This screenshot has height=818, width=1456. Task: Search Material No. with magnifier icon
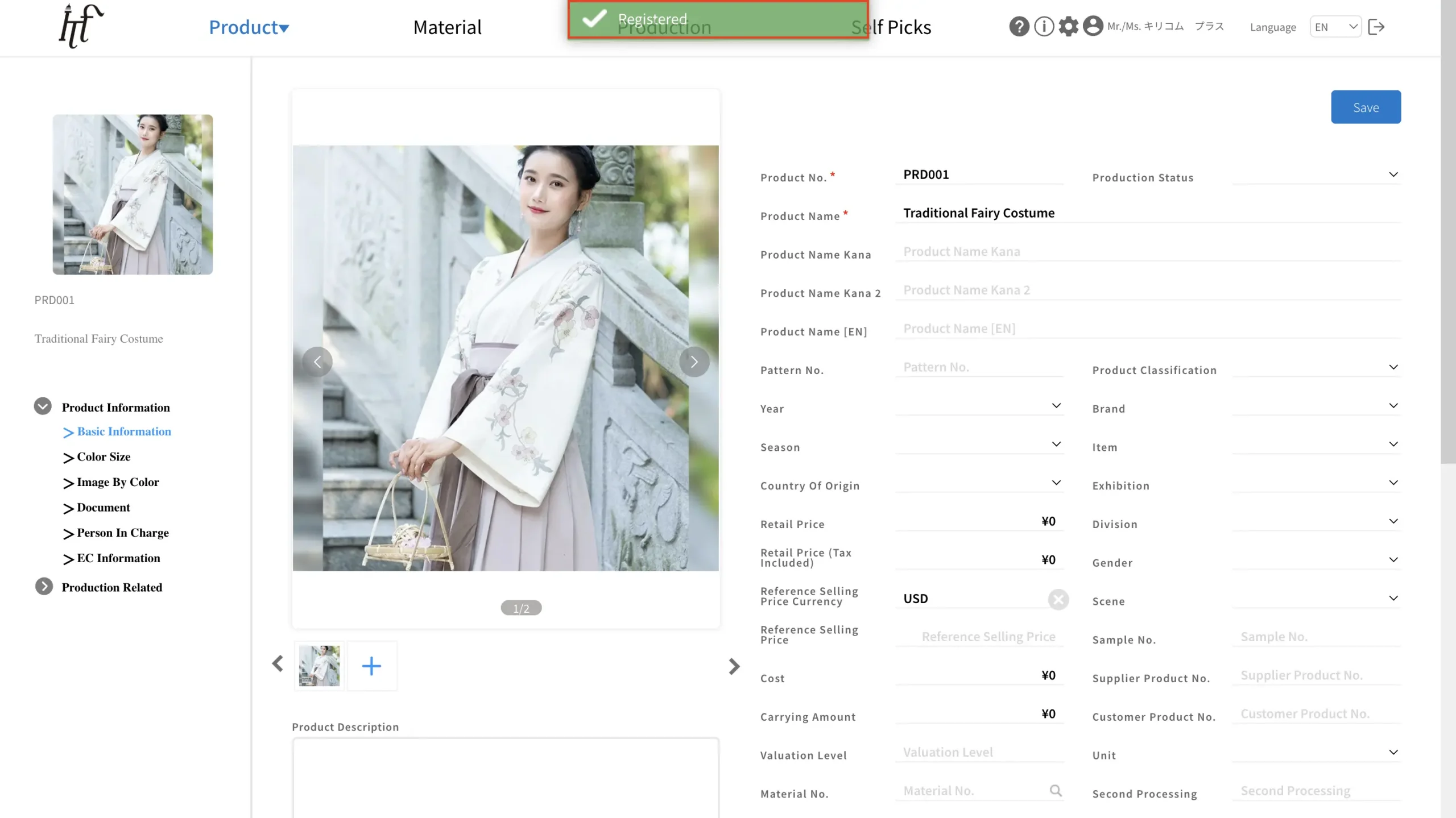[x=1056, y=790]
